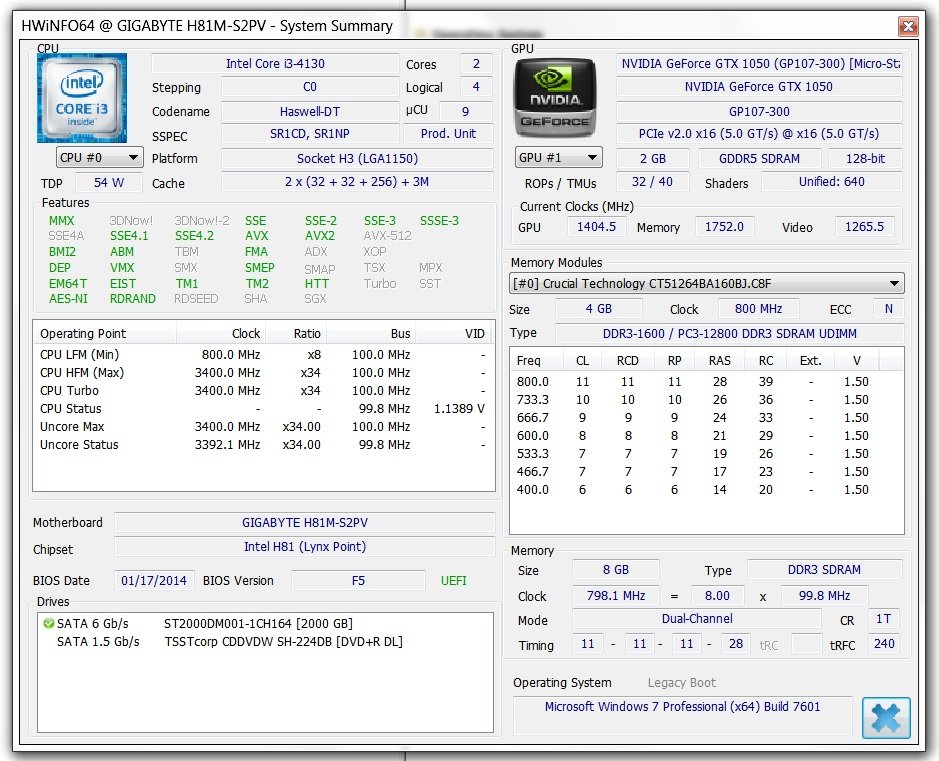Click the GDDR5 SDRAM memory type field

click(x=759, y=159)
